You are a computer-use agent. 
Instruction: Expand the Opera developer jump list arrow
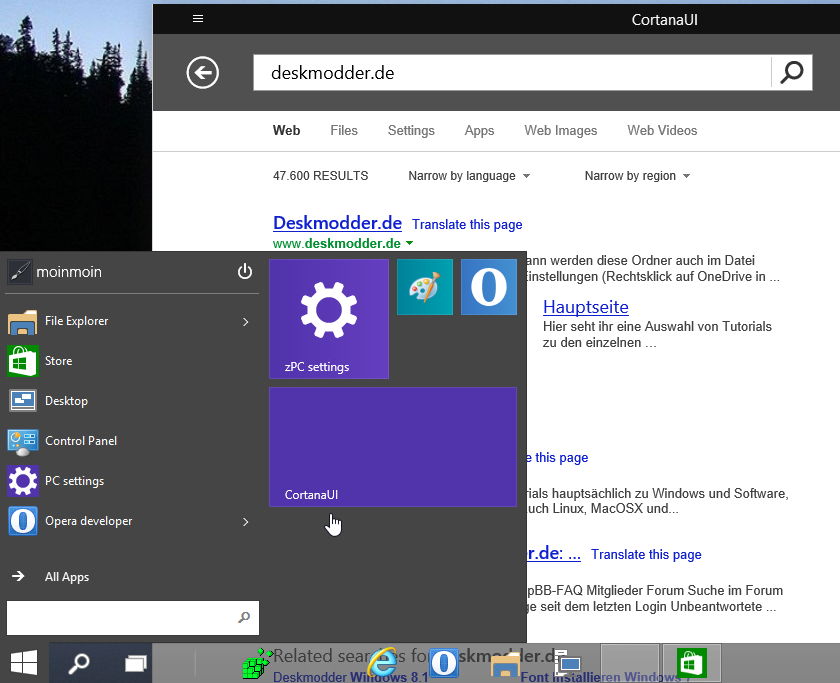click(x=245, y=522)
